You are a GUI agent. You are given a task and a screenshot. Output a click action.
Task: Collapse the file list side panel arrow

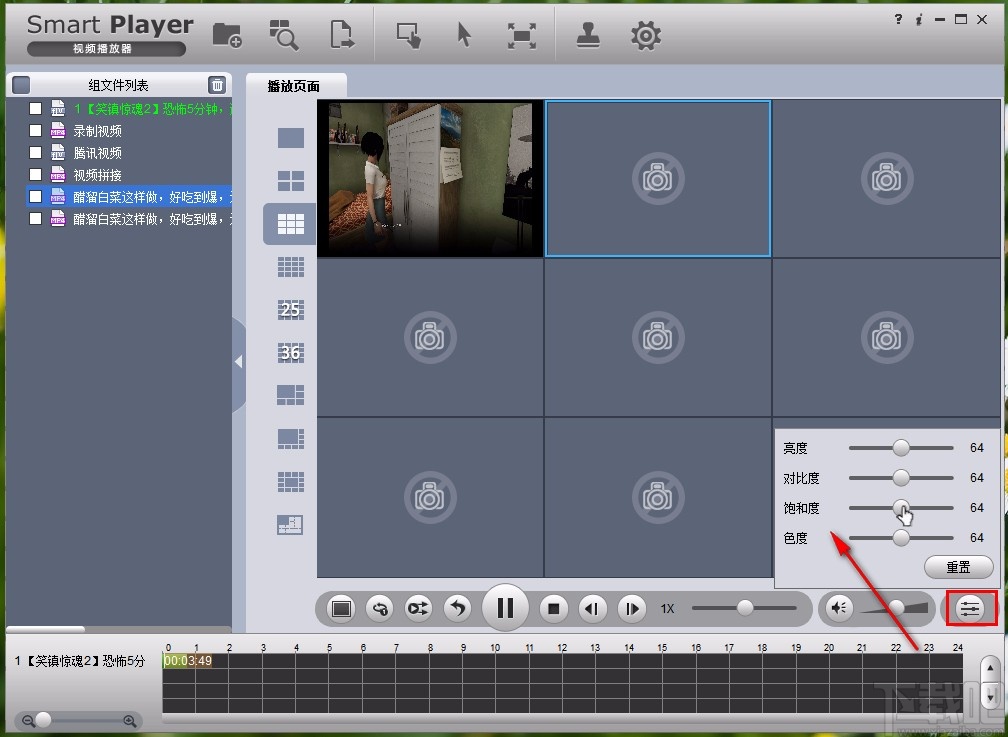point(238,362)
